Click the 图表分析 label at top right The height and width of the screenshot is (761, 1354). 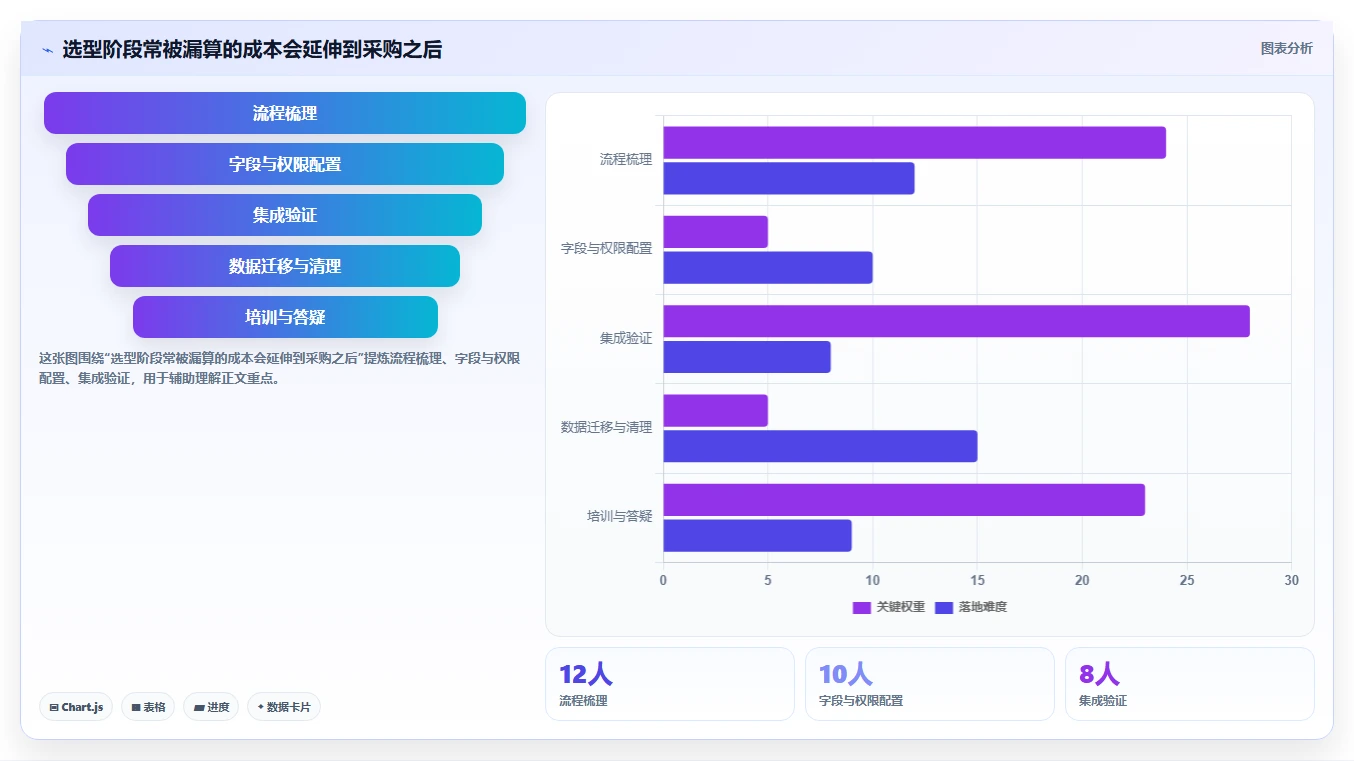pyautogui.click(x=1286, y=49)
